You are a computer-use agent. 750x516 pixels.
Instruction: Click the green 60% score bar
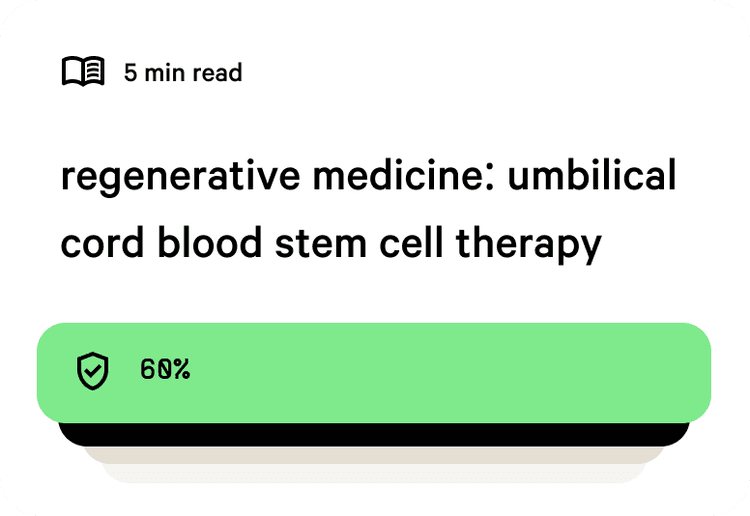[374, 373]
